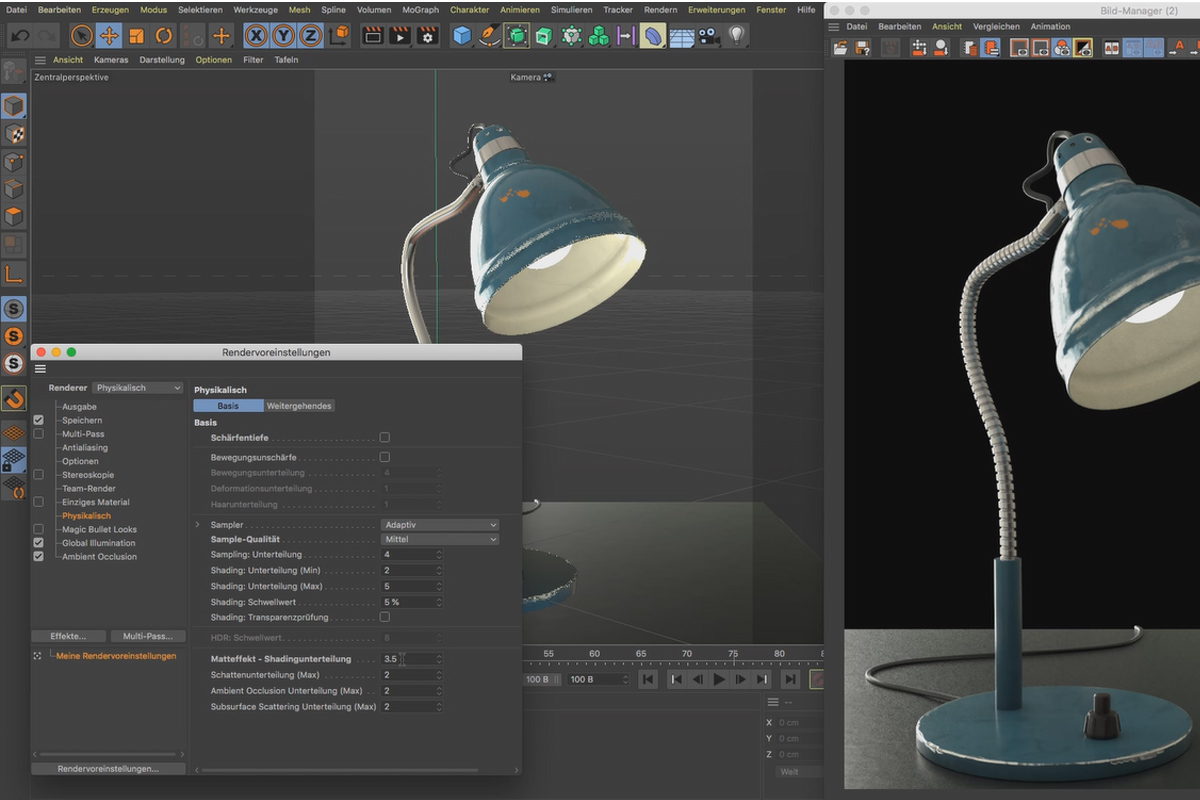This screenshot has height=800, width=1200.
Task: Select Meine Rendervoreinstellungen preset
Action: (x=116, y=656)
